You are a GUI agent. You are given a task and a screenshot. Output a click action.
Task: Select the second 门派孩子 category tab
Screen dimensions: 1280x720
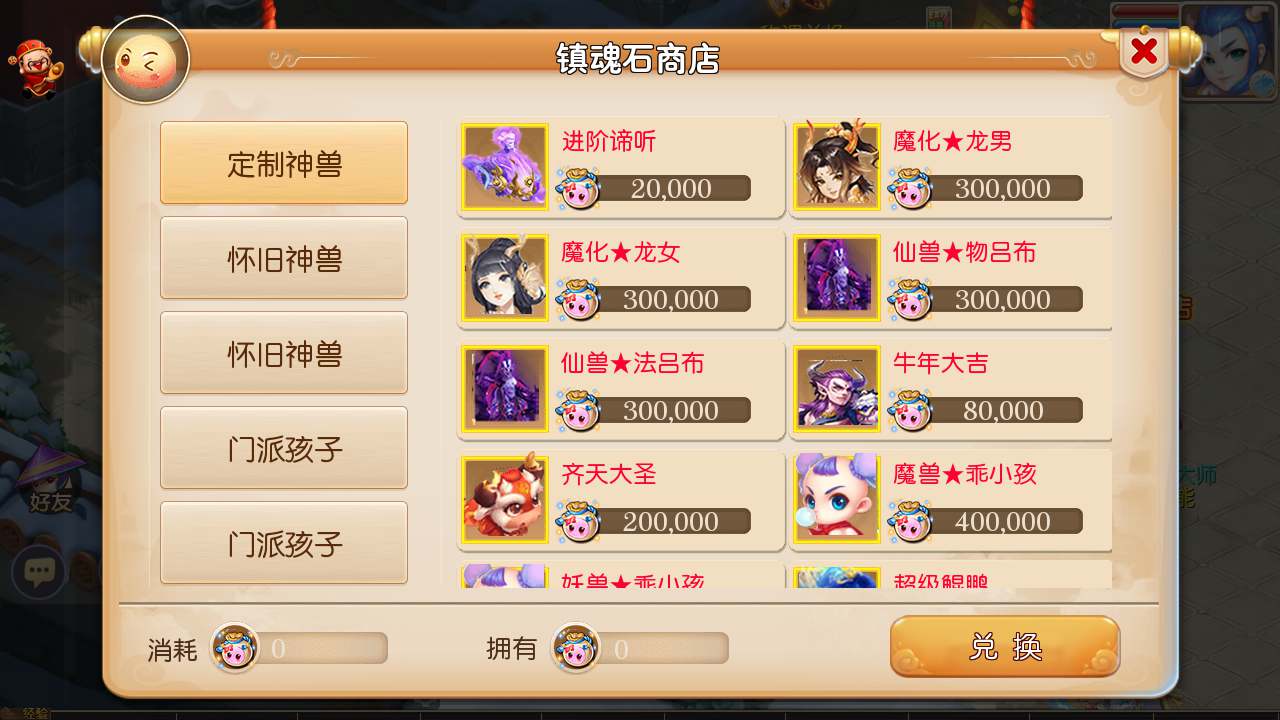click(284, 543)
